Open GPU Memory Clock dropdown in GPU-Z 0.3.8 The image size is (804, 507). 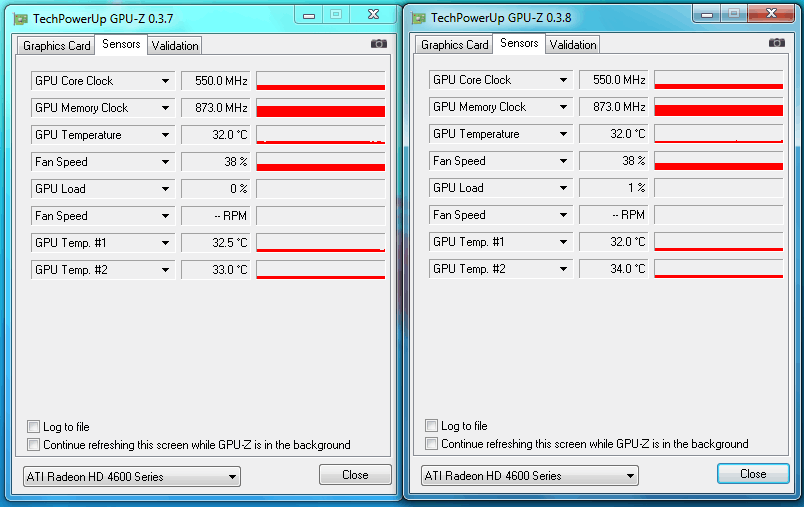coord(500,107)
